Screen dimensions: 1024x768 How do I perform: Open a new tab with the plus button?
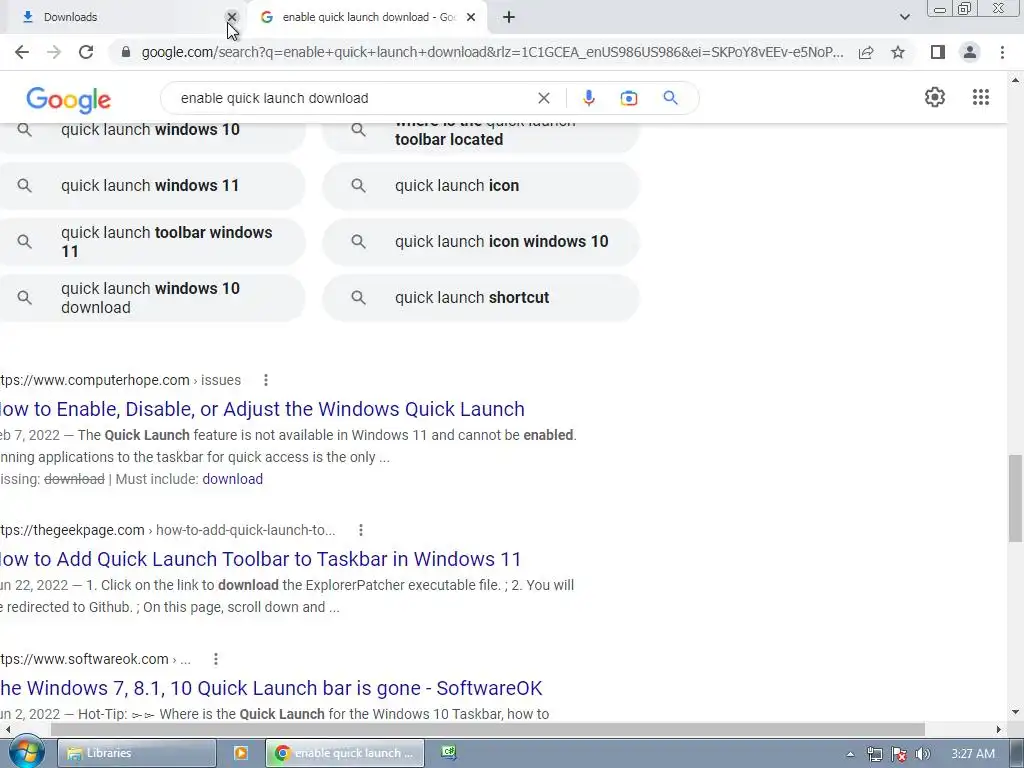(x=509, y=17)
